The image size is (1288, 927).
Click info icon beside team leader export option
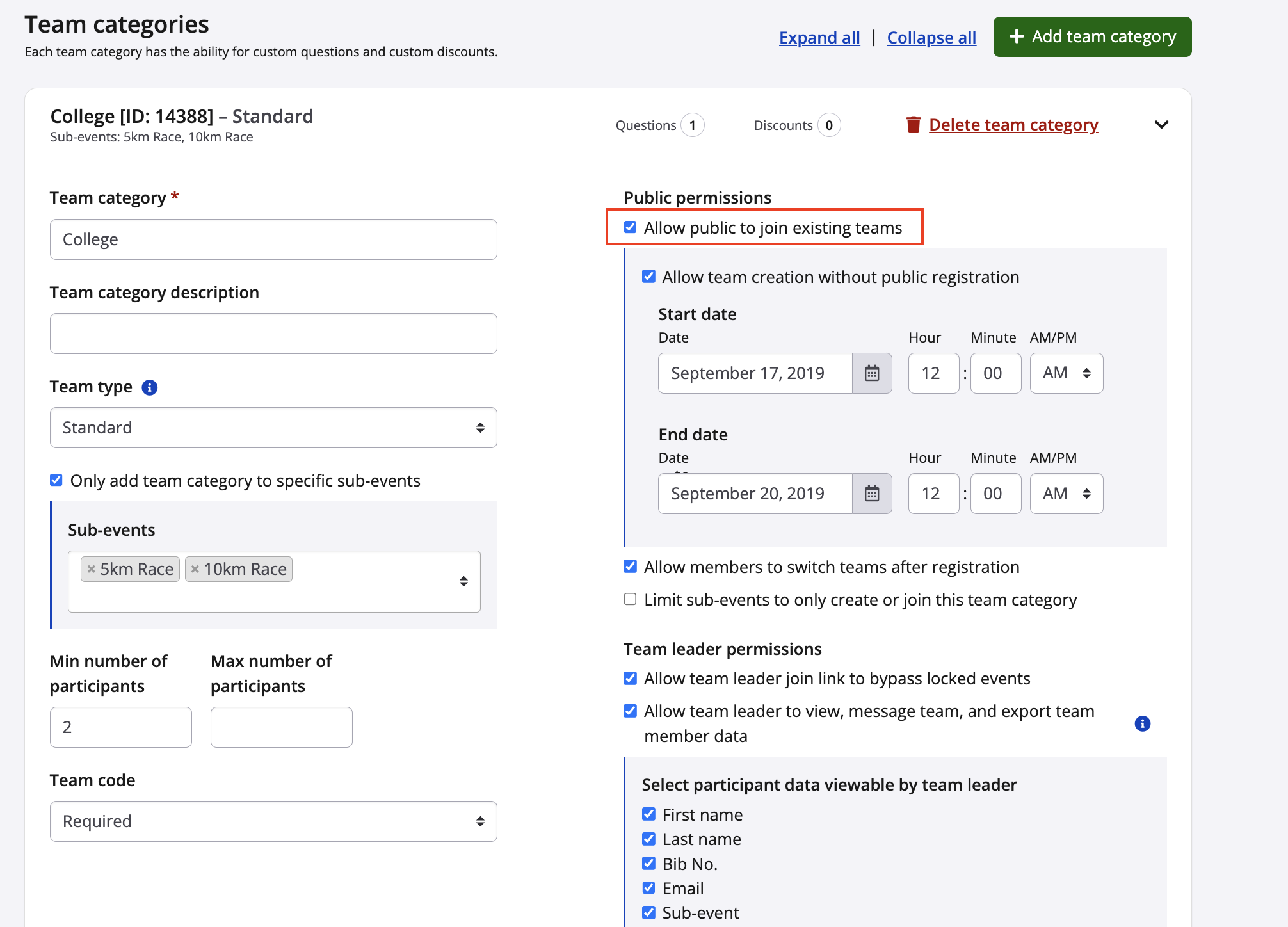point(1142,723)
